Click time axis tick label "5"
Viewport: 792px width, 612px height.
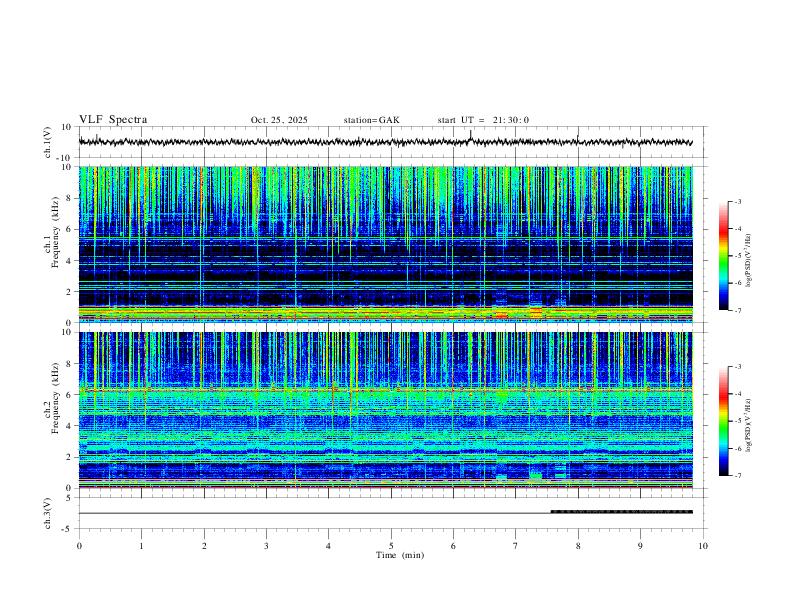[391, 546]
